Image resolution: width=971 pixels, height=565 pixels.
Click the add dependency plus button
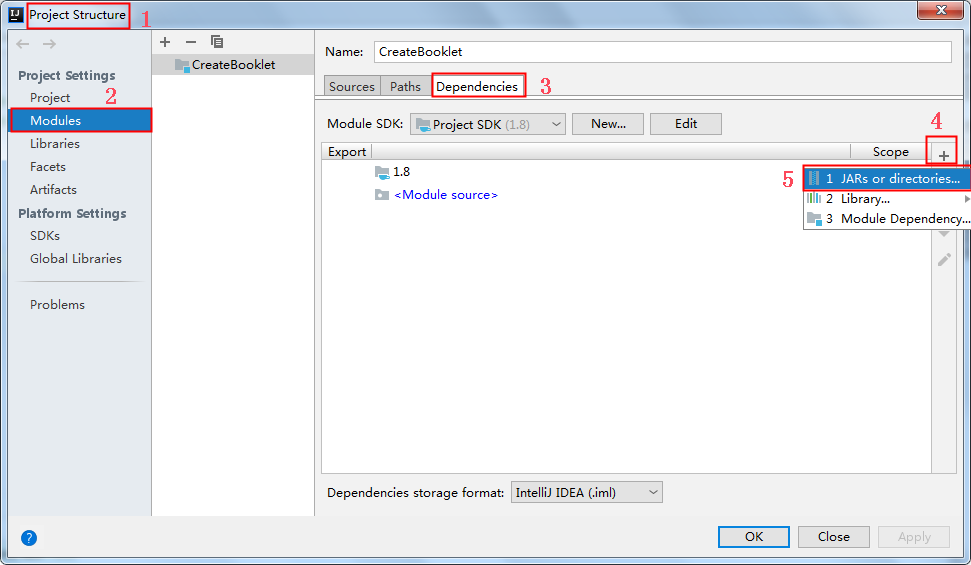point(943,155)
